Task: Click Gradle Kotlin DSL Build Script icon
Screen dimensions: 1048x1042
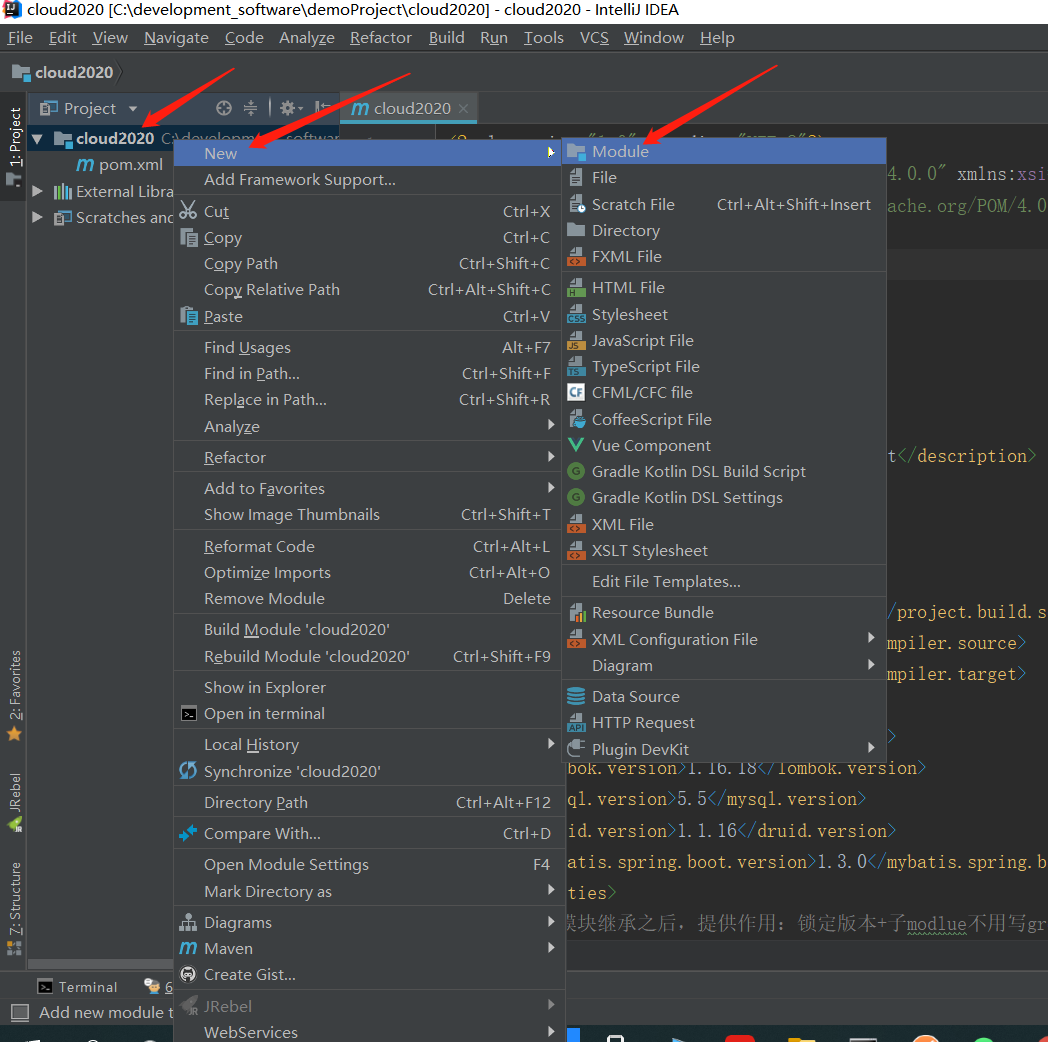Action: point(575,471)
